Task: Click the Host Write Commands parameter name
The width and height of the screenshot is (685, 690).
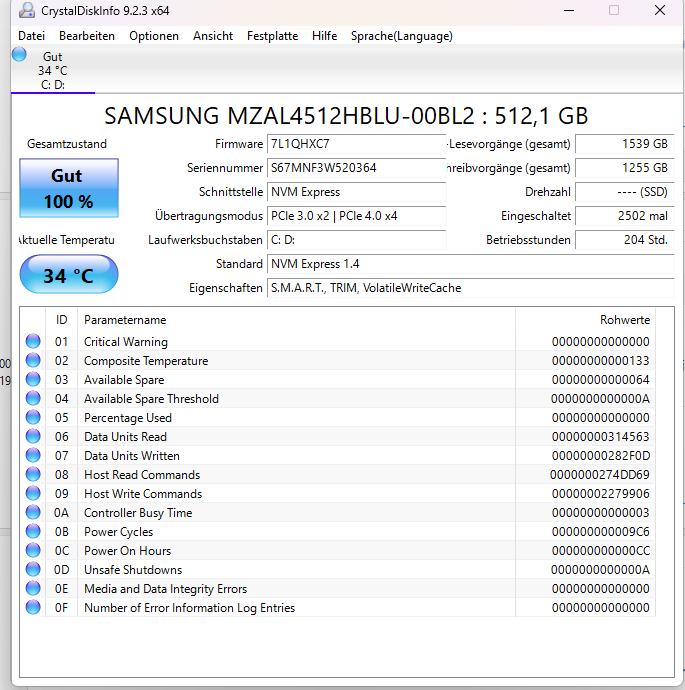Action: click(x=143, y=494)
